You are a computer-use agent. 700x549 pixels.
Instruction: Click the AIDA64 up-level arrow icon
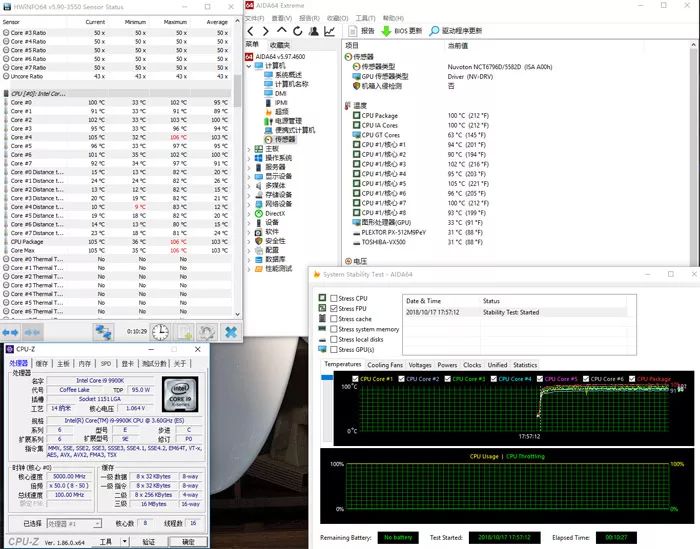click(281, 30)
